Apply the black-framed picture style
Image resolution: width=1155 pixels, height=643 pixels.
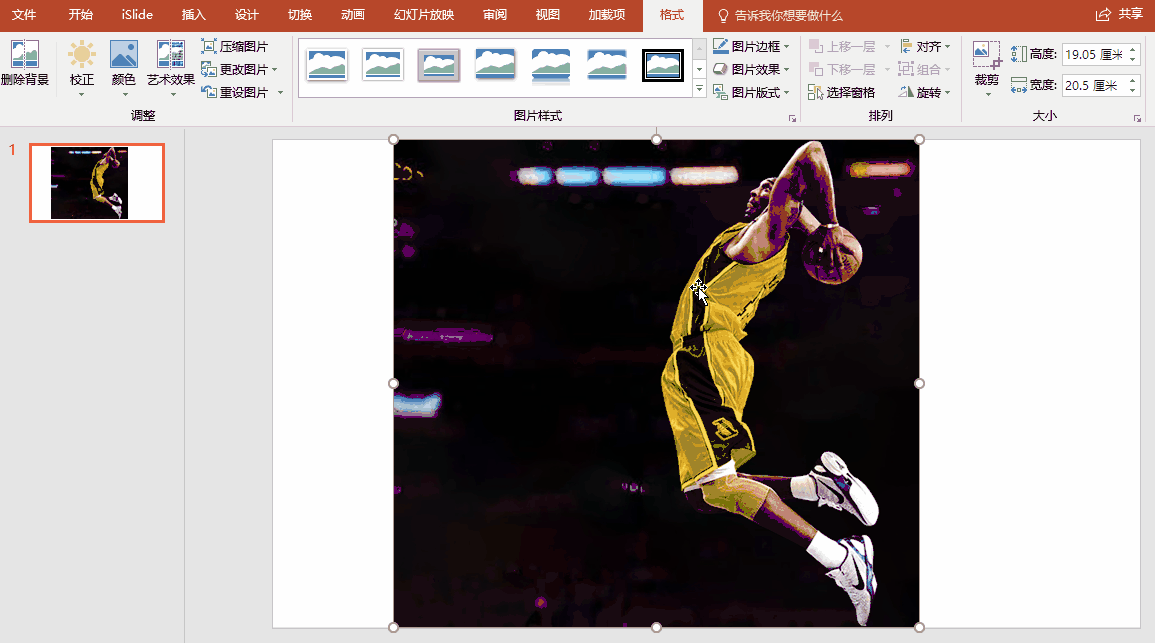click(x=663, y=65)
